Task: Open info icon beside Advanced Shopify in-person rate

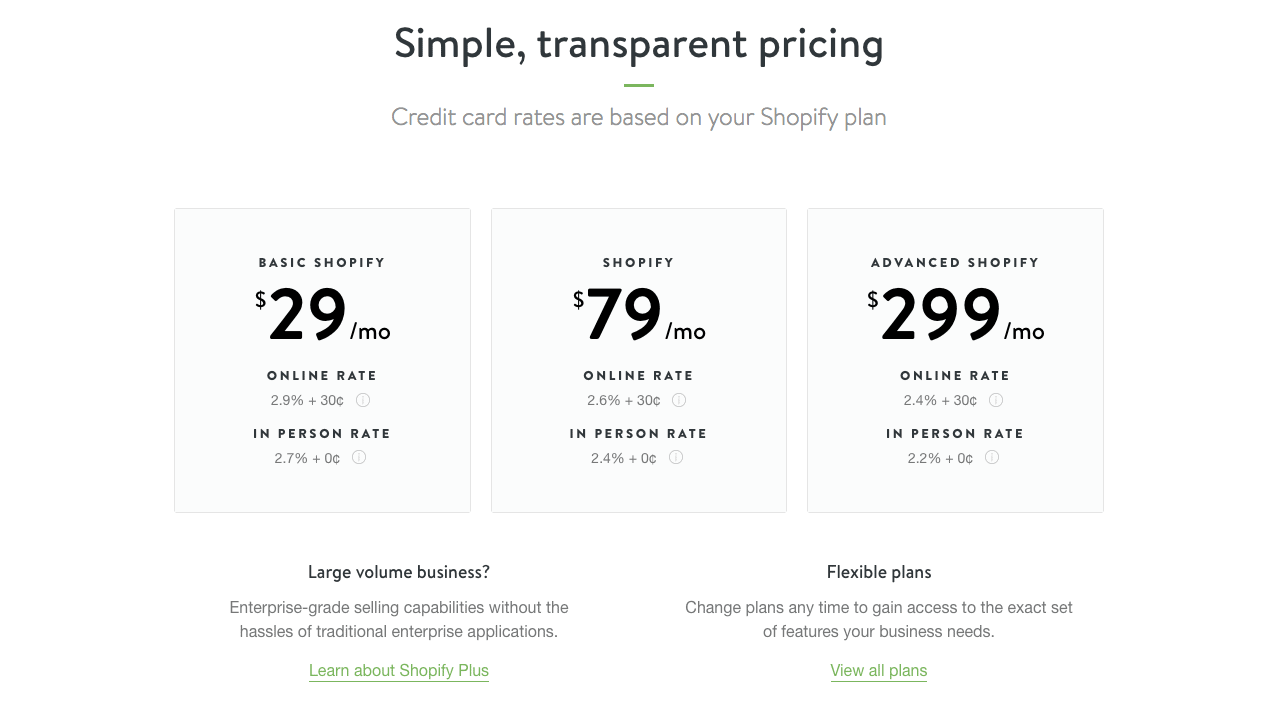Action: click(992, 457)
